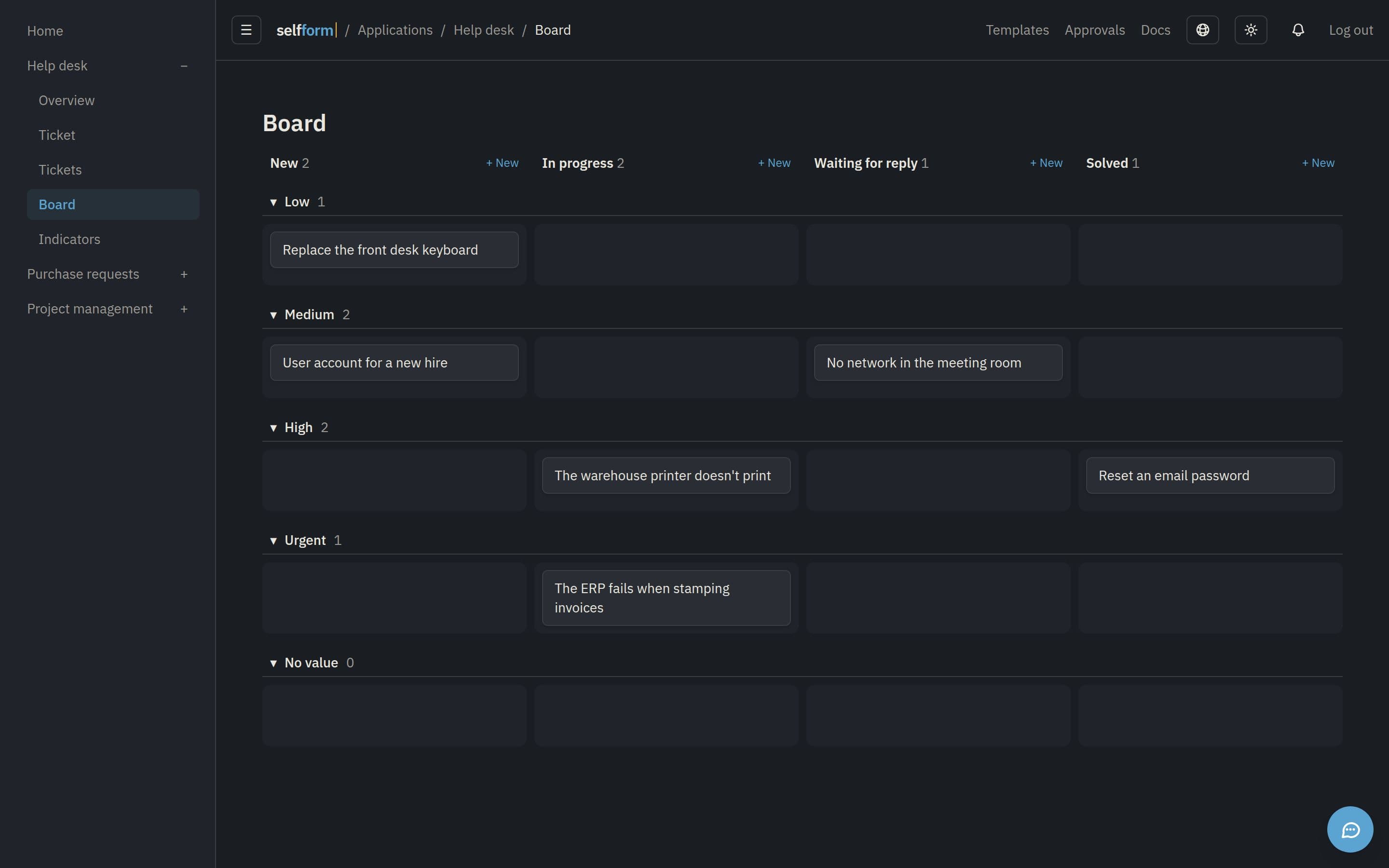Open the Tickets sidebar item

tap(60, 170)
